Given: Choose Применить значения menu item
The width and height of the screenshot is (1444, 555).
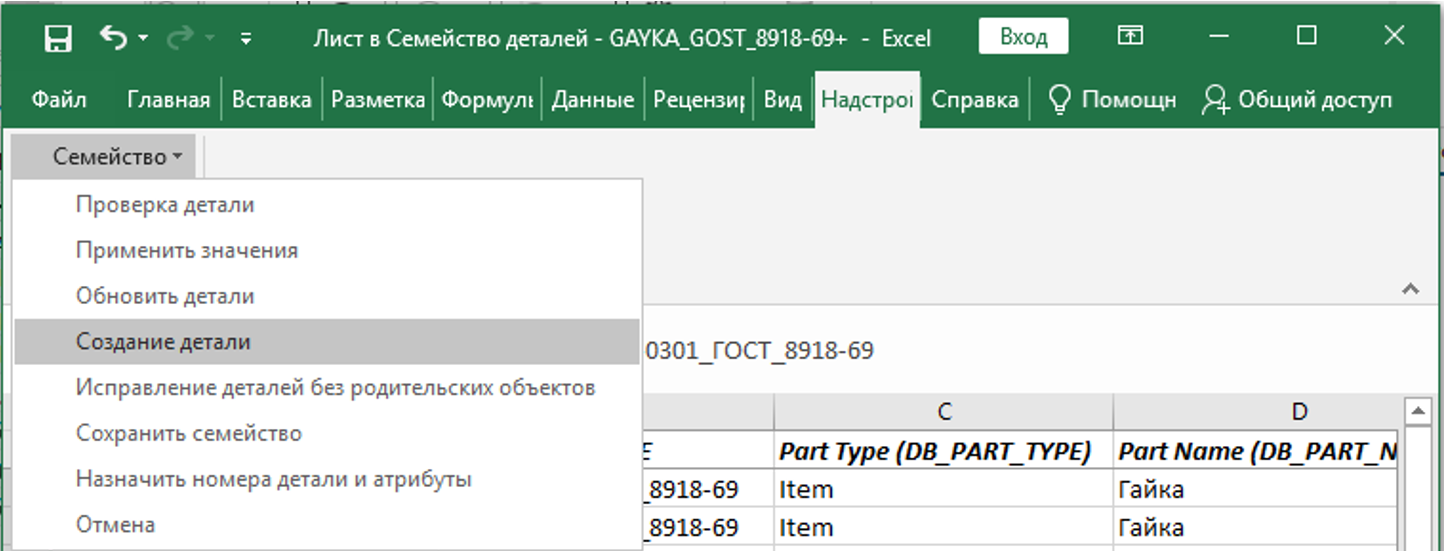Looking at the screenshot, I should point(327,250).
